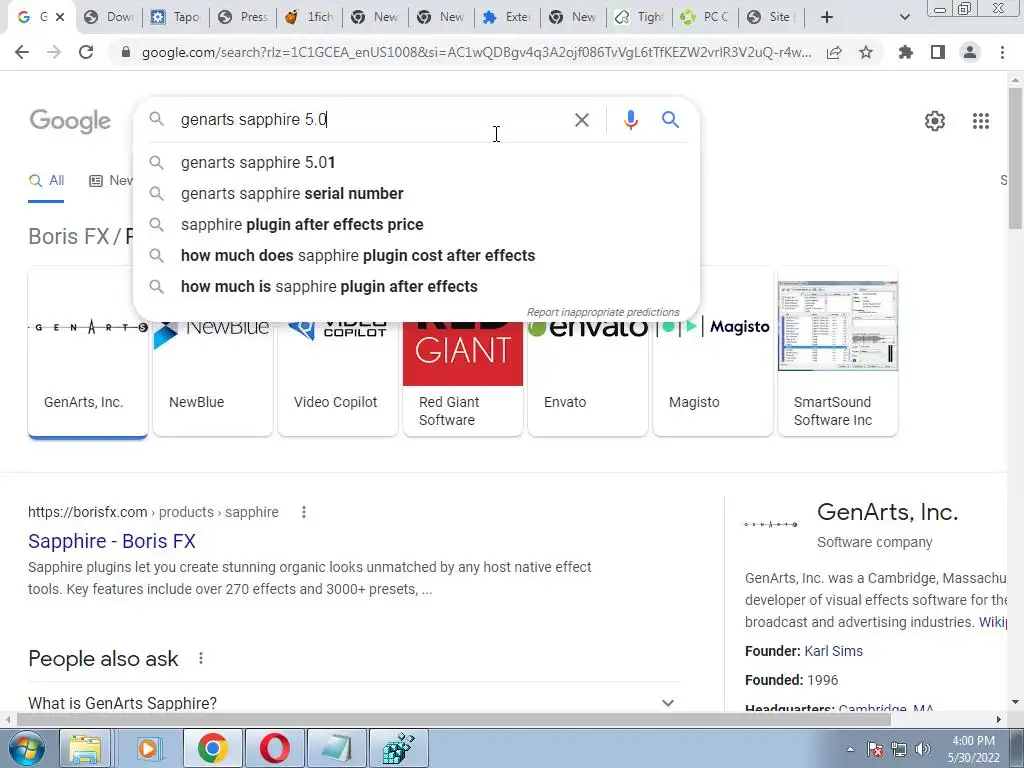Open more options for borisfx.com result

[x=304, y=512]
